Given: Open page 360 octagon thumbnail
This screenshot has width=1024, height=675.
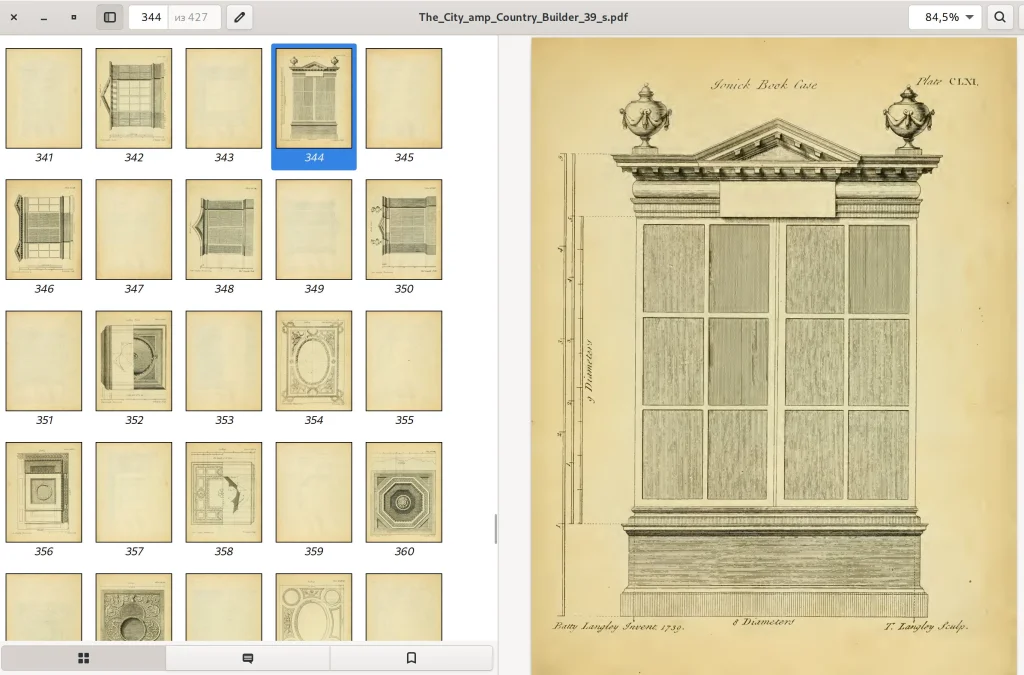Looking at the screenshot, I should tap(404, 492).
